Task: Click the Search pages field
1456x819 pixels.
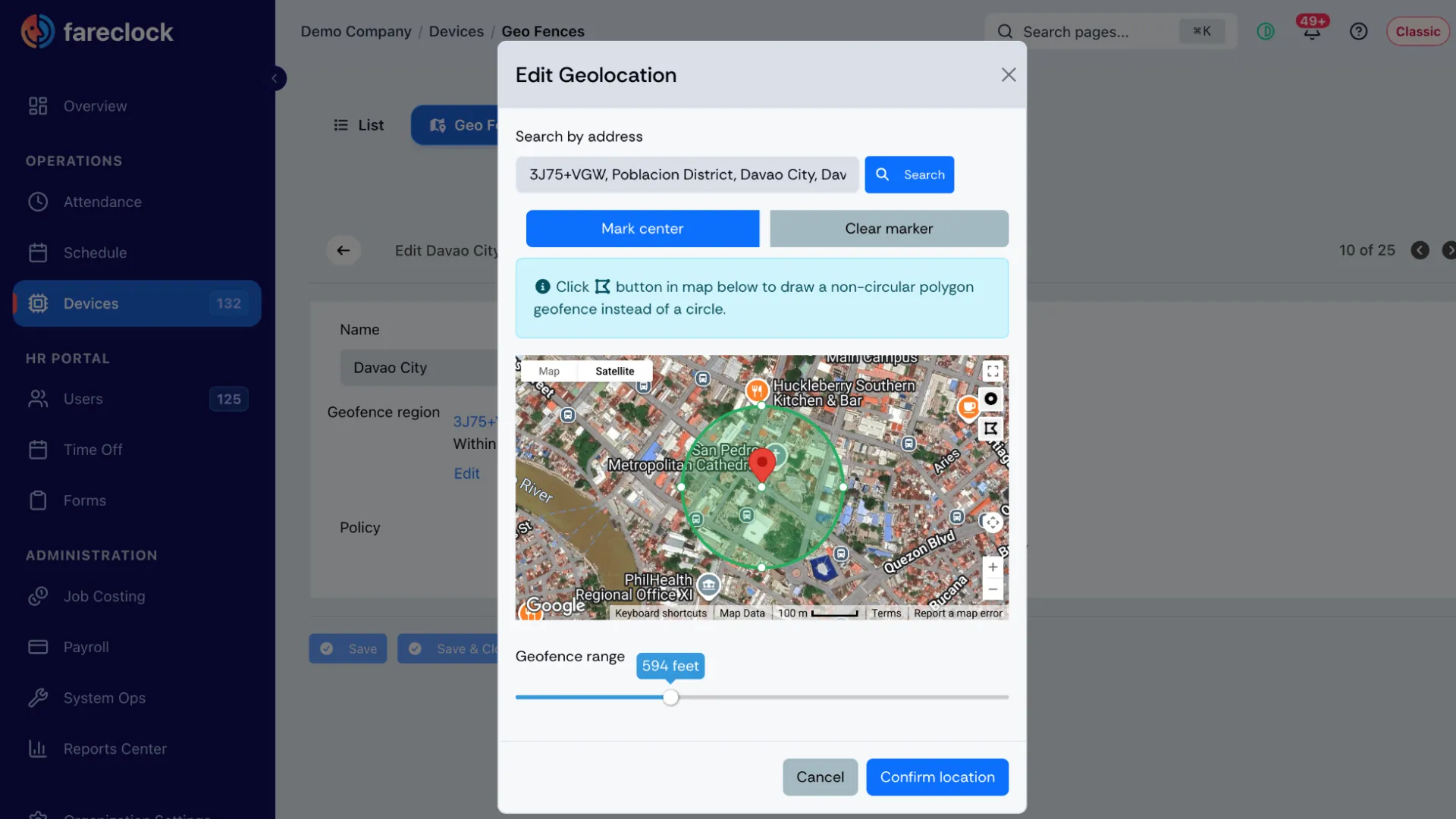Action: [x=1111, y=31]
